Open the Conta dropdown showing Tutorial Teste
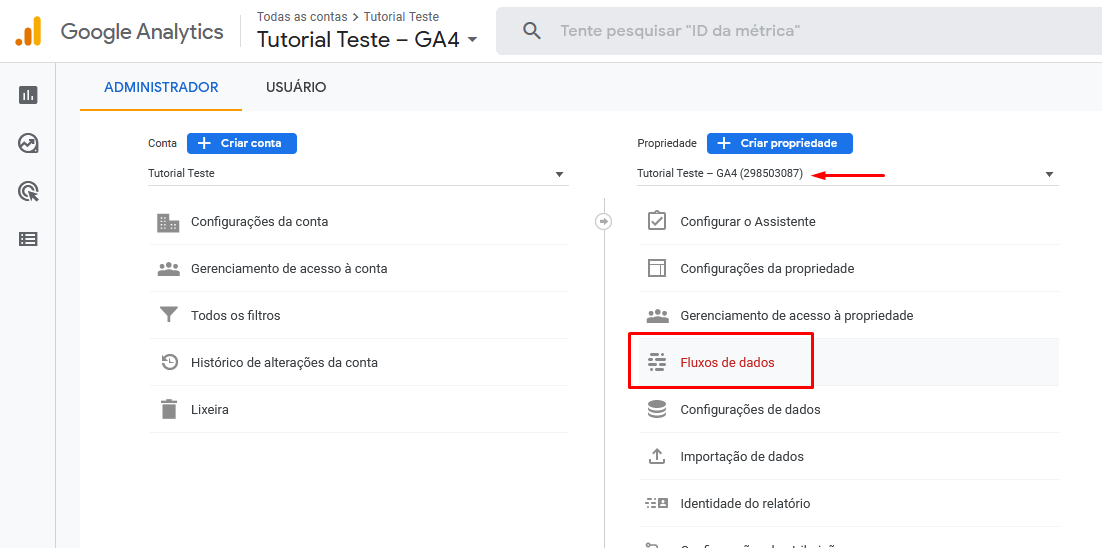This screenshot has height=548, width=1102. tap(358, 174)
